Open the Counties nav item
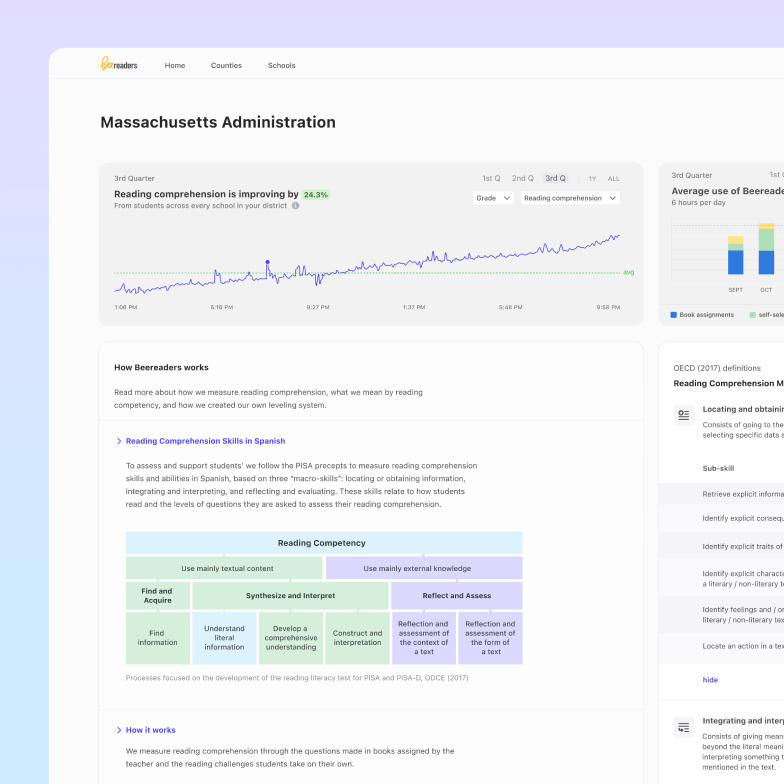Screen dimensions: 784x784 (x=226, y=66)
